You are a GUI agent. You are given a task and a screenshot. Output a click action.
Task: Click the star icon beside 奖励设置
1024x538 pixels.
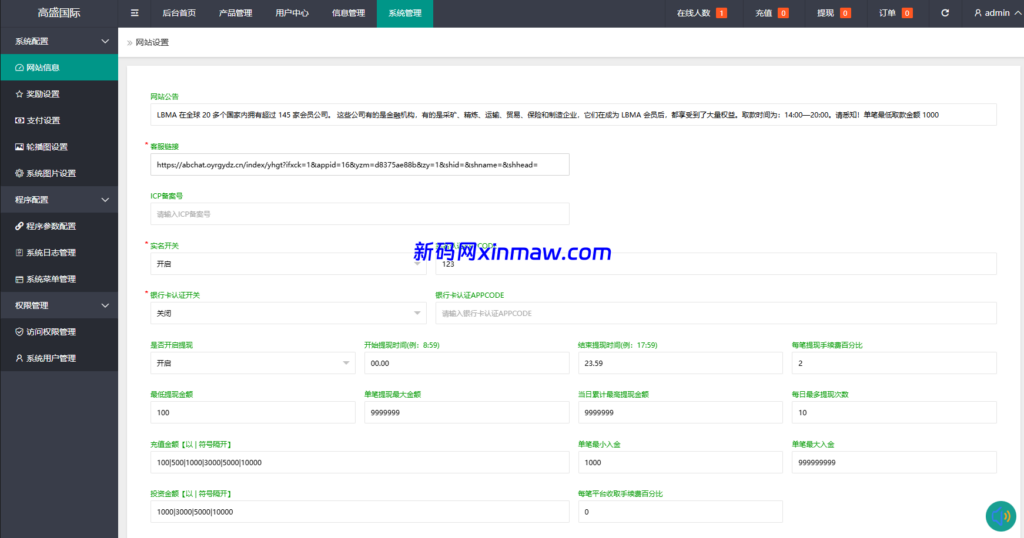pyautogui.click(x=19, y=94)
